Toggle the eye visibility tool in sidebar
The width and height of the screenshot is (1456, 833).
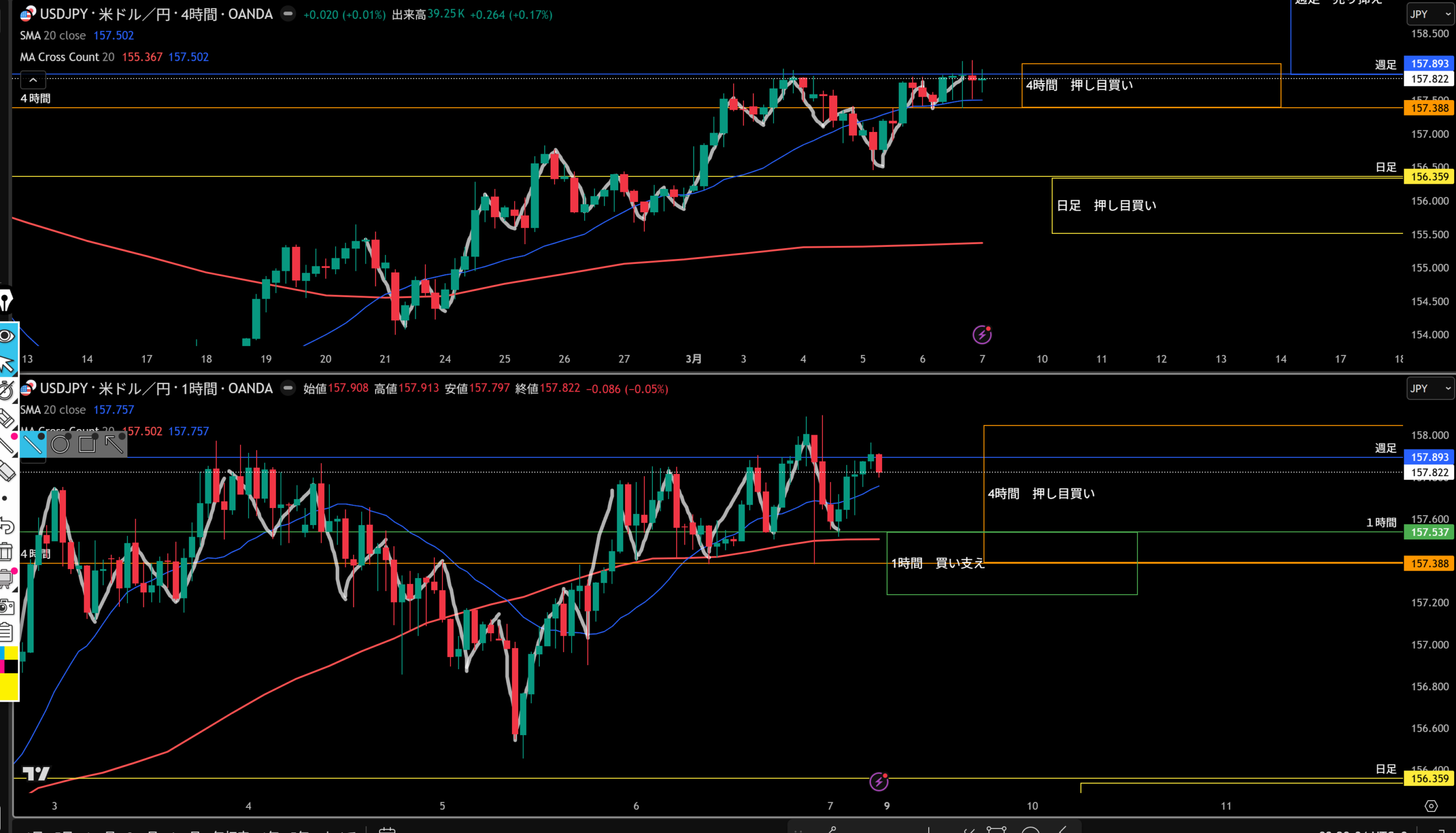click(7, 336)
